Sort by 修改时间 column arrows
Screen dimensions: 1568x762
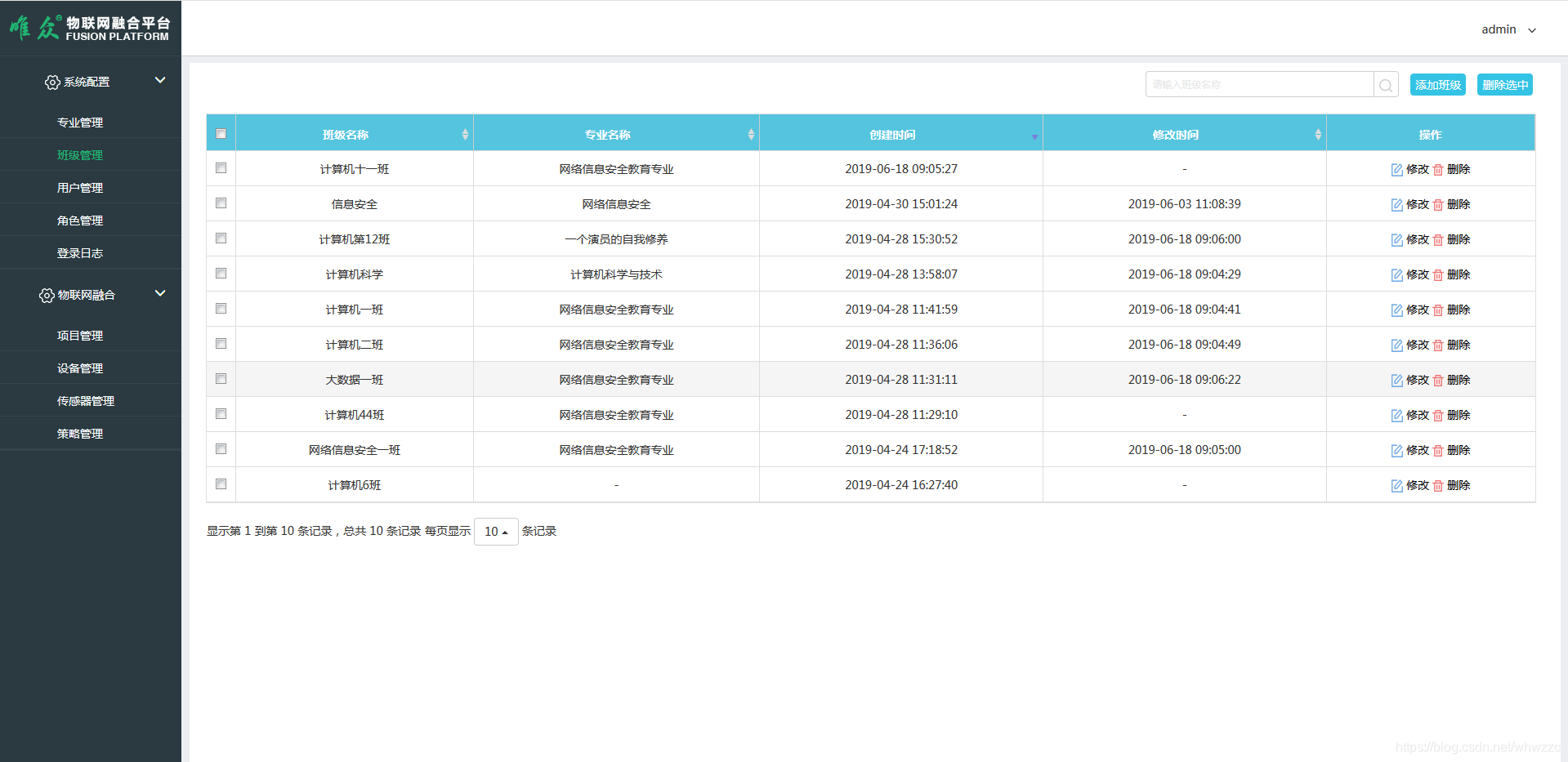[1318, 135]
